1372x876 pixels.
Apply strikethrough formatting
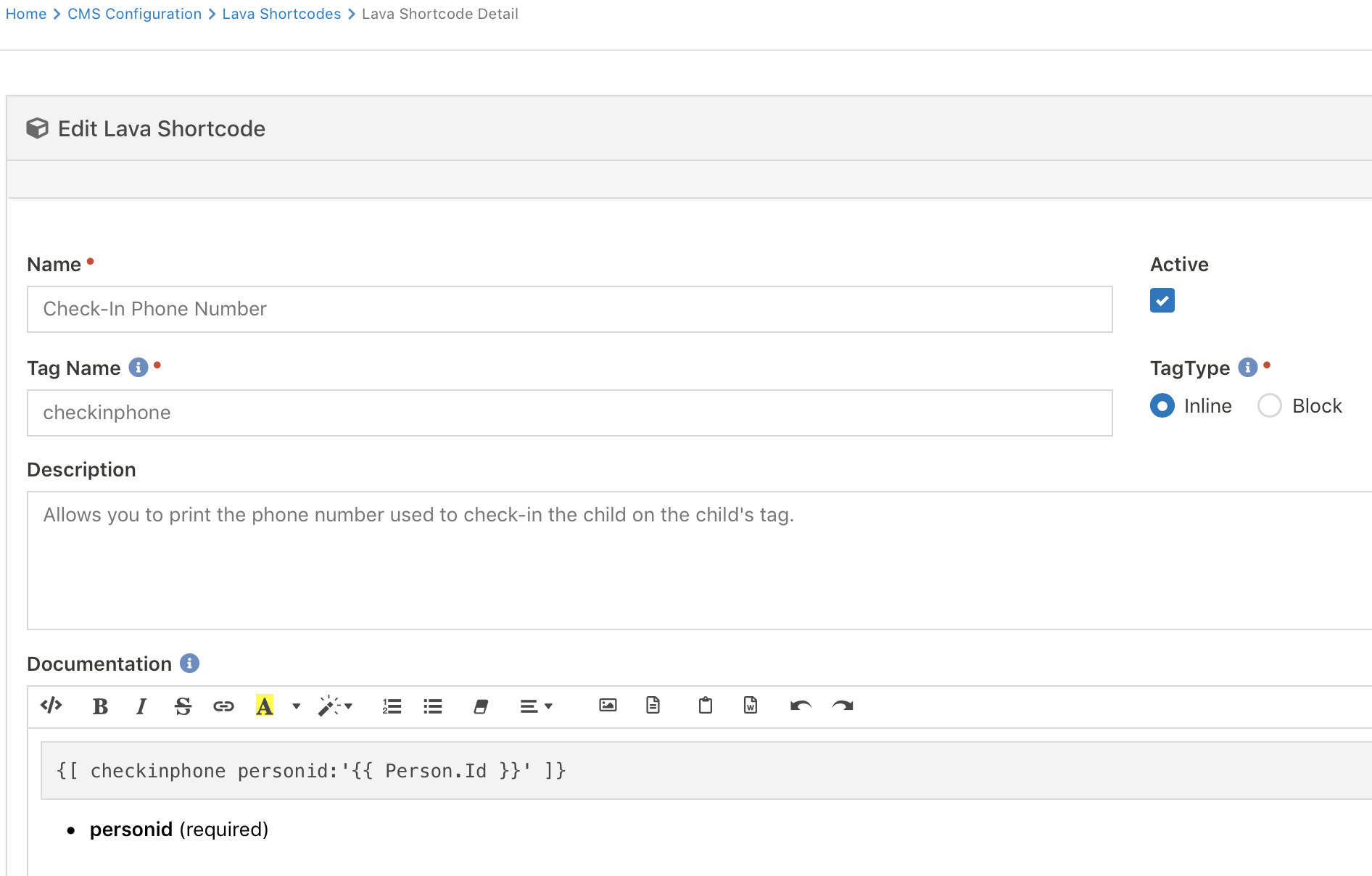point(183,706)
